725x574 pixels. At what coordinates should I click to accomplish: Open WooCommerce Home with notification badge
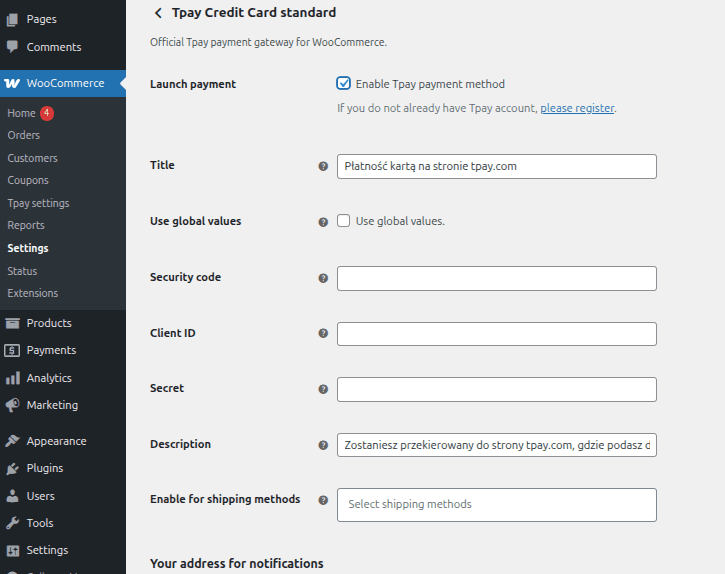pyautogui.click(x=21, y=113)
